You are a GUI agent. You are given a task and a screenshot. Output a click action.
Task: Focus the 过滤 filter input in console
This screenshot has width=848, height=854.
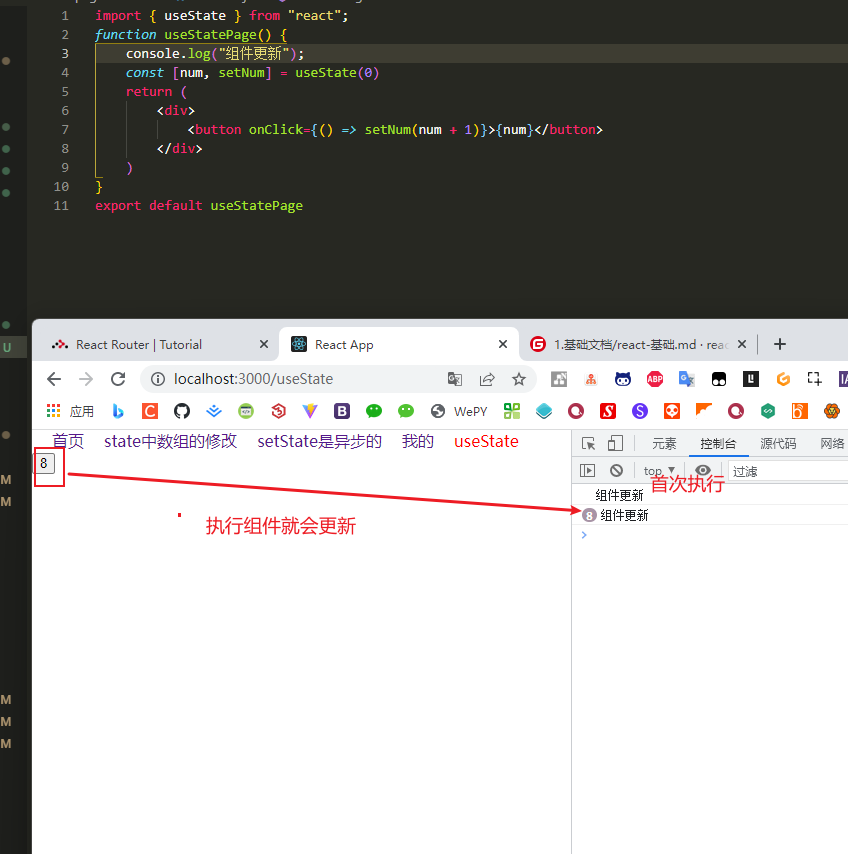coord(788,471)
